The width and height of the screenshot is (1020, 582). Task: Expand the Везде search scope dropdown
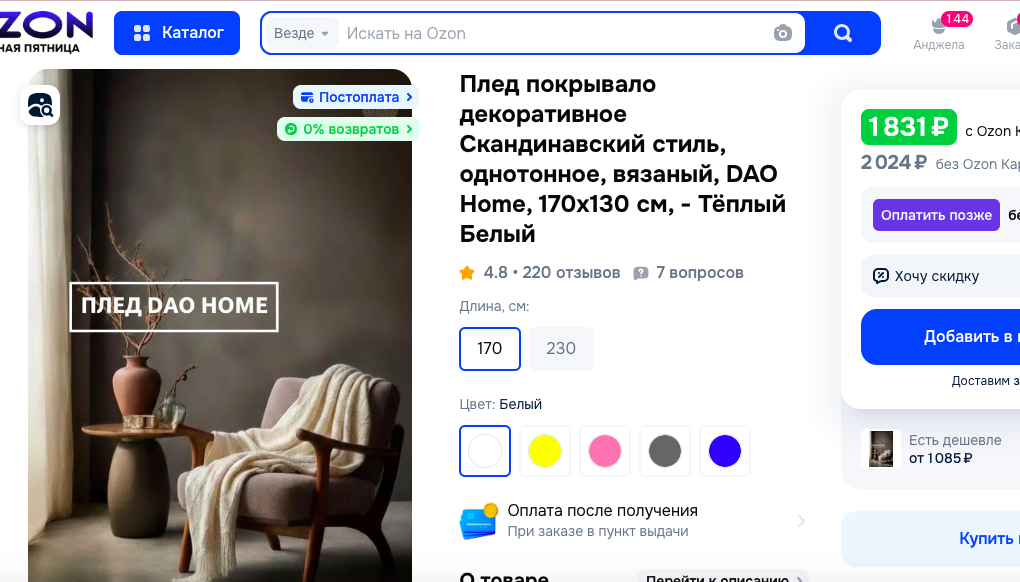coord(301,33)
